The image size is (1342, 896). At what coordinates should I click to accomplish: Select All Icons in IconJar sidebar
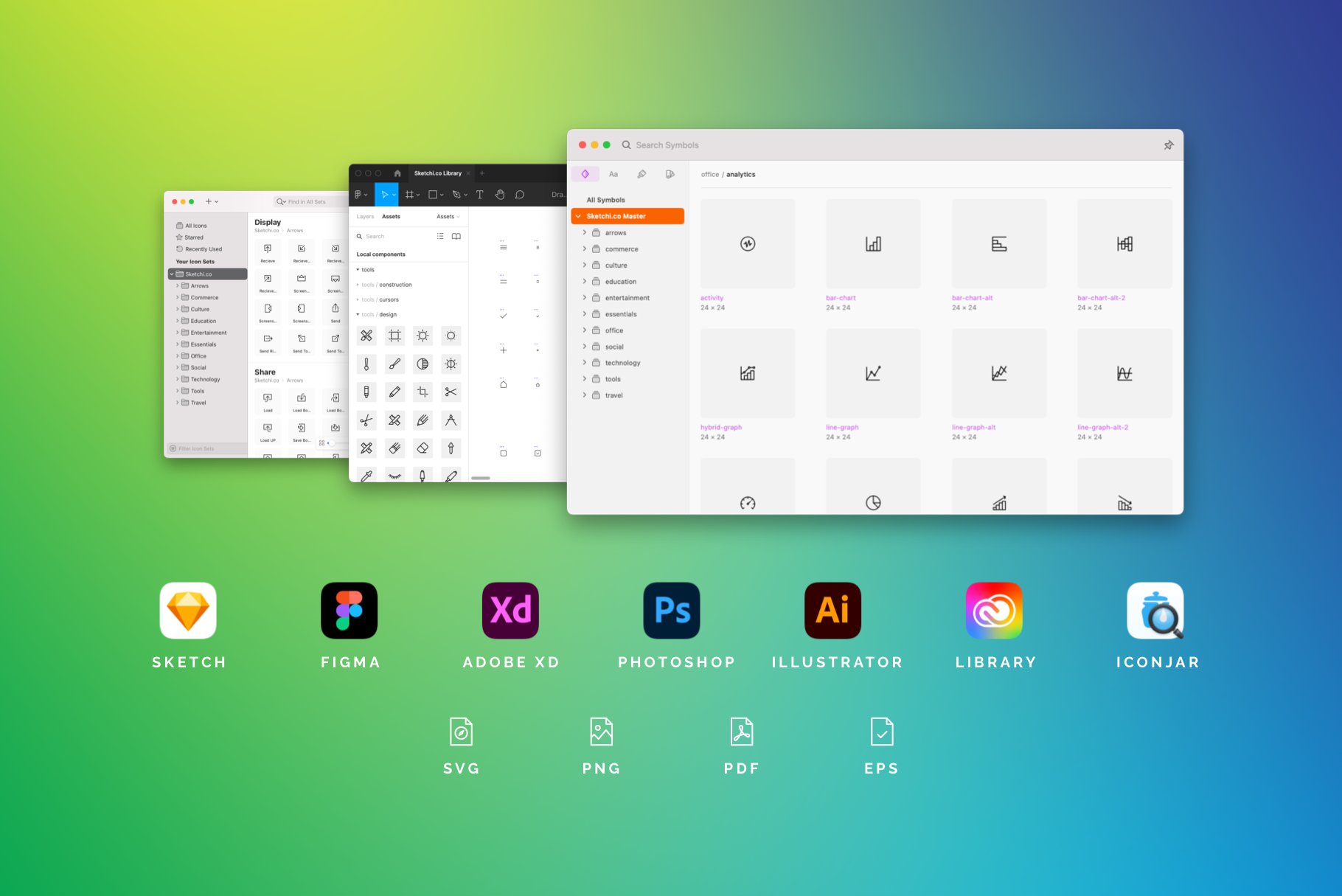[192, 226]
